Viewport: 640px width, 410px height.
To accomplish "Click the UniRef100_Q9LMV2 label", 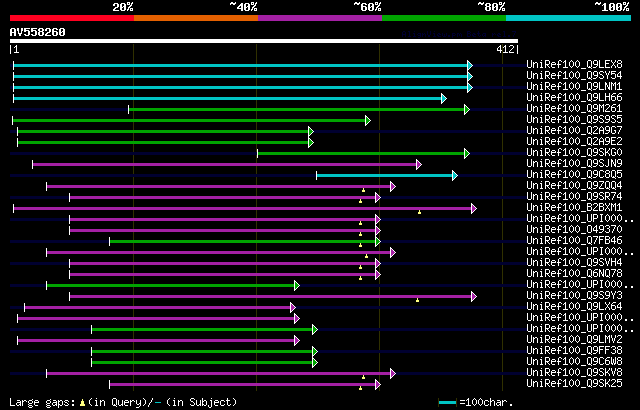I will [574, 340].
